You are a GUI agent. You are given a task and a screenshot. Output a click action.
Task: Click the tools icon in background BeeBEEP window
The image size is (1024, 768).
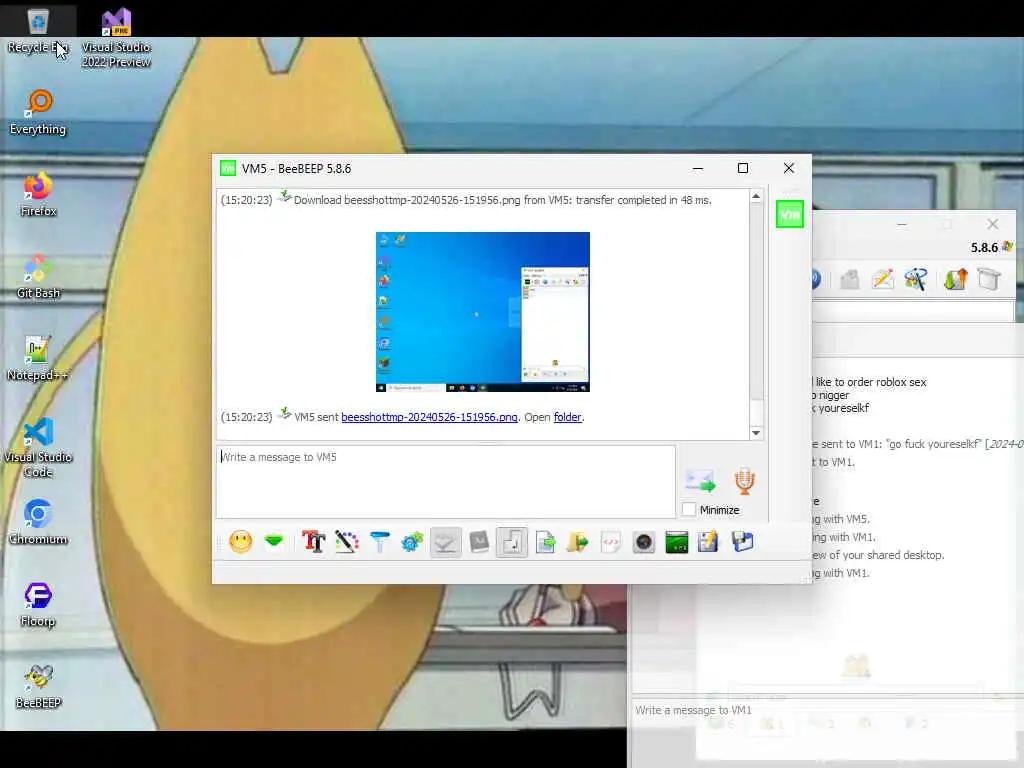916,280
